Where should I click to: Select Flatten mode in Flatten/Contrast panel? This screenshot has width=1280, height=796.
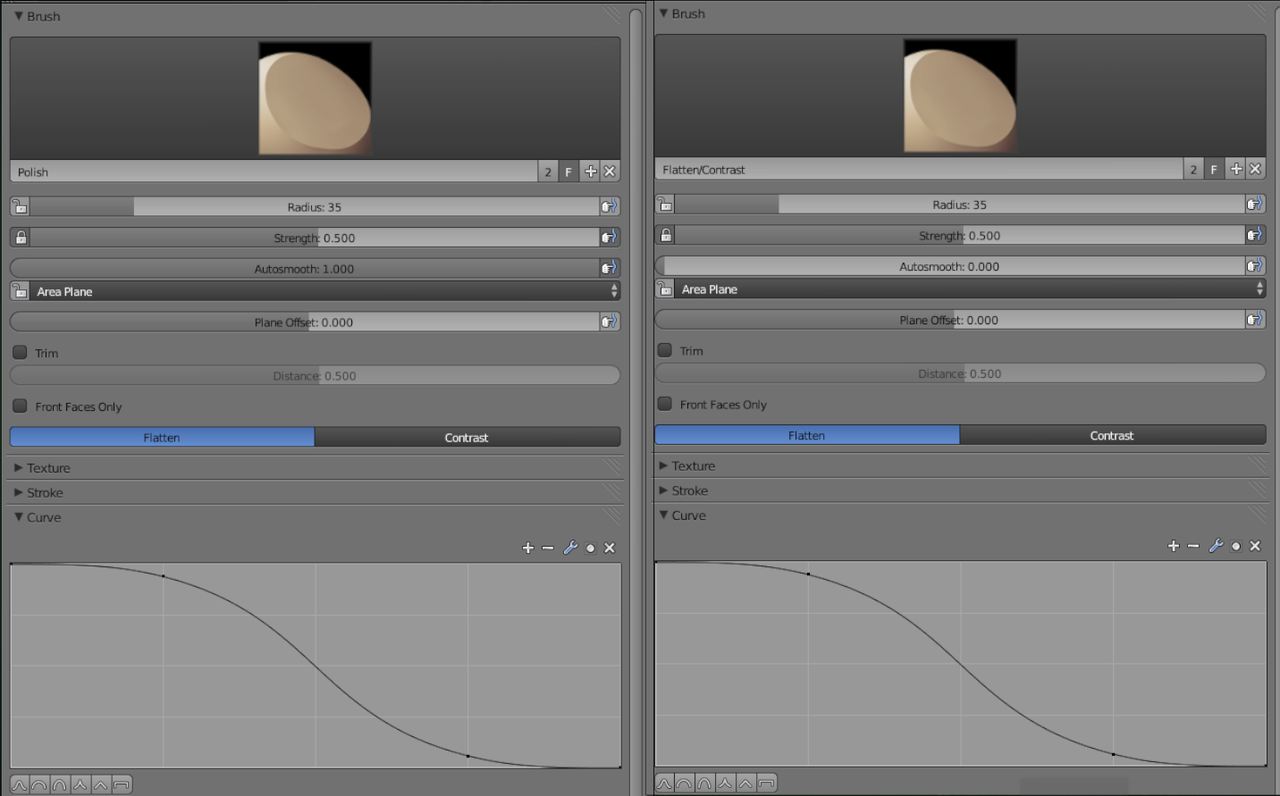click(806, 436)
